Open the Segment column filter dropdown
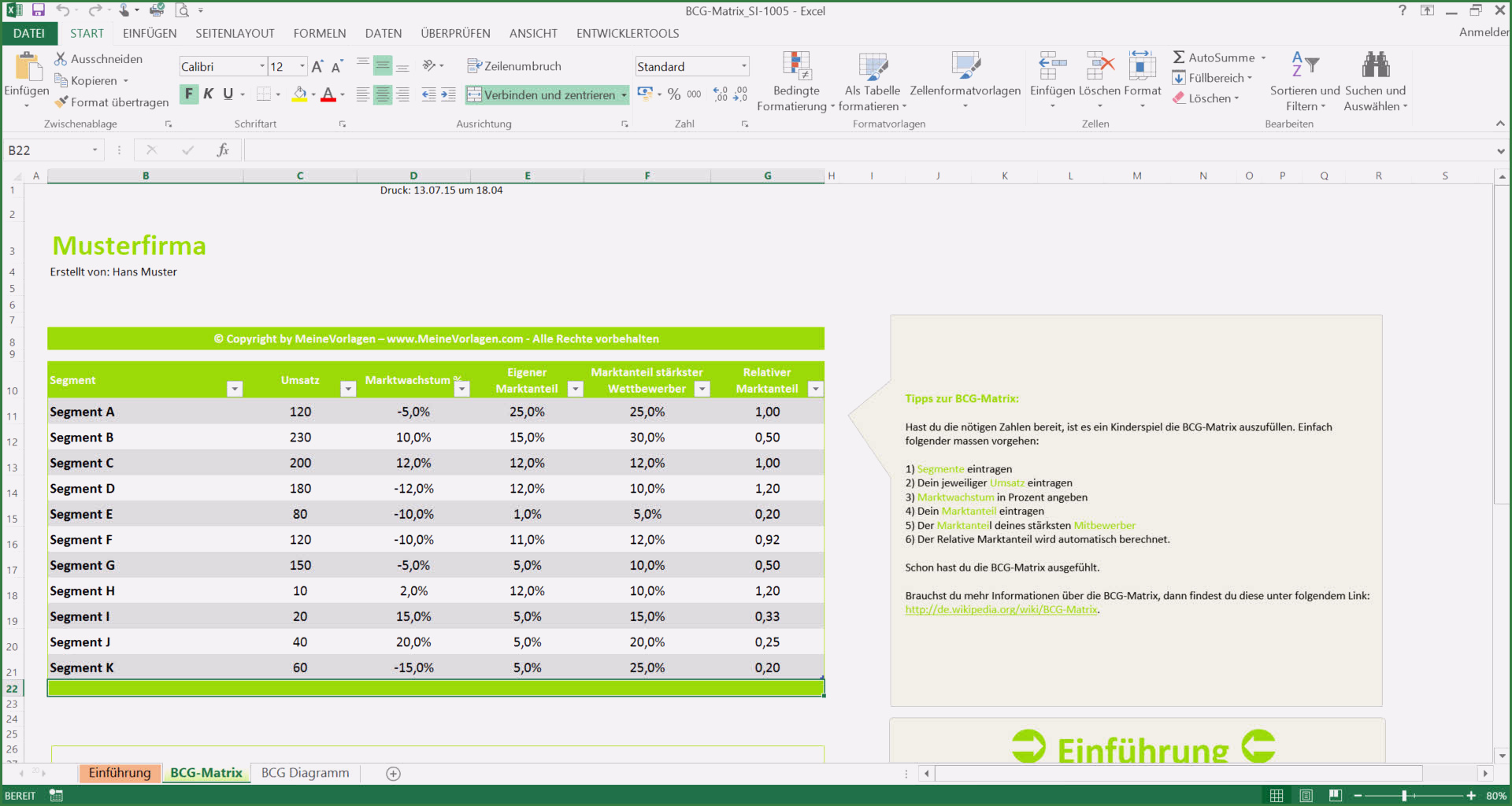The image size is (1512, 806). point(235,389)
